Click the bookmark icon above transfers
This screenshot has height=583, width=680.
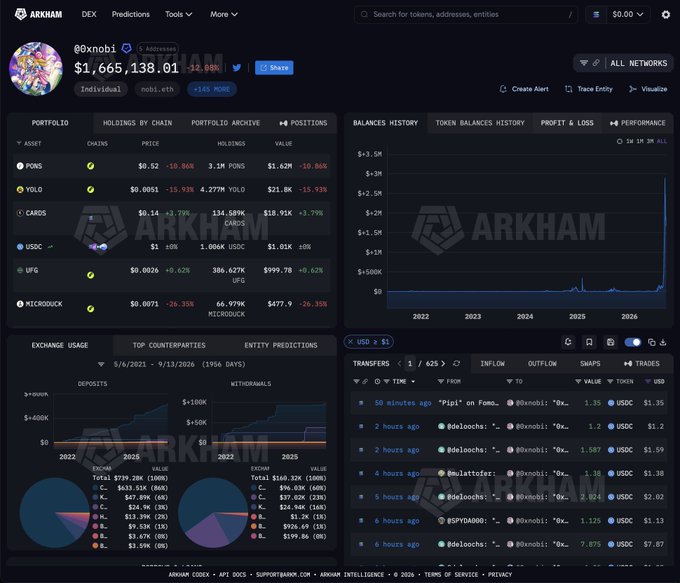click(589, 342)
